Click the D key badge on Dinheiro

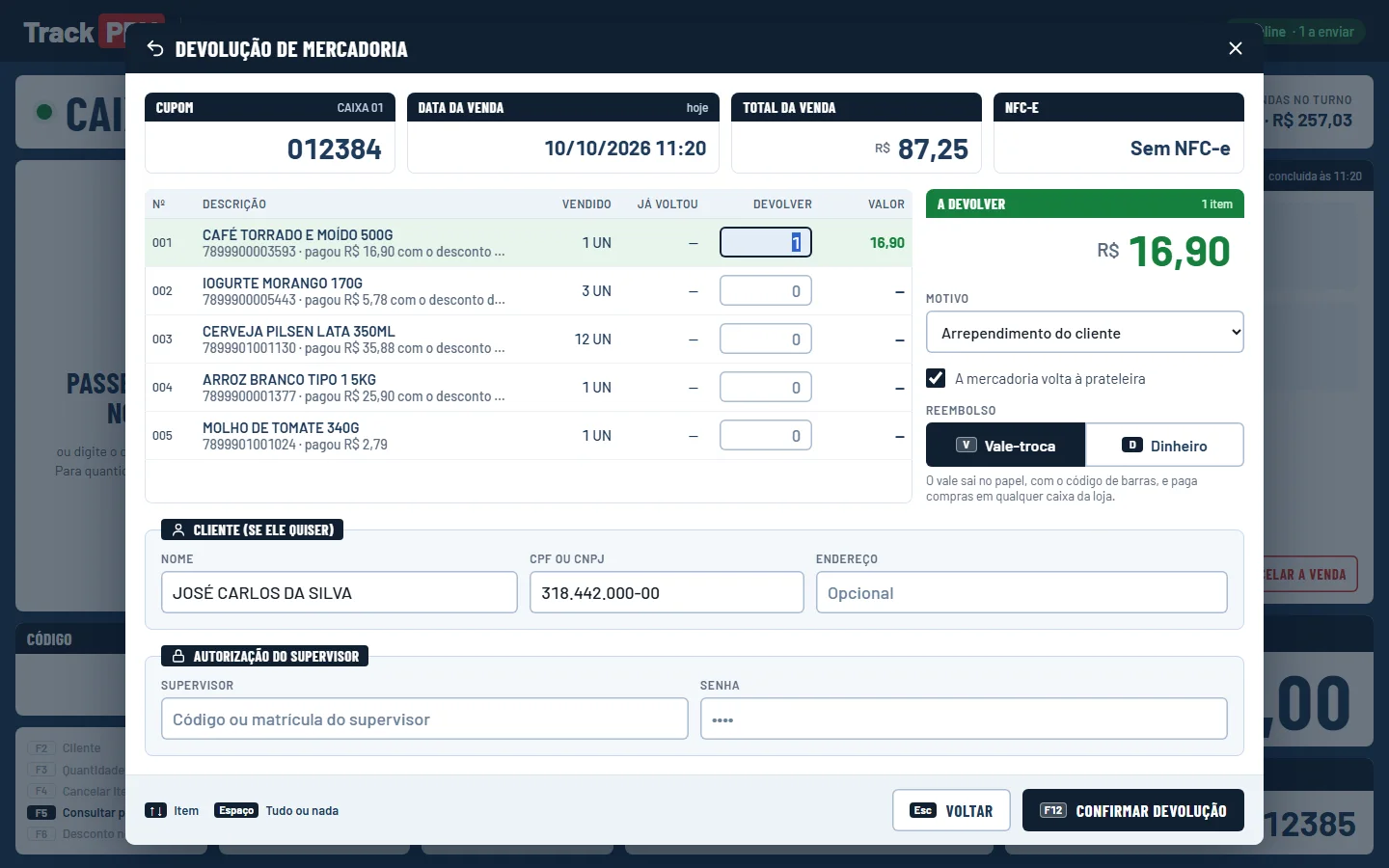(1132, 445)
